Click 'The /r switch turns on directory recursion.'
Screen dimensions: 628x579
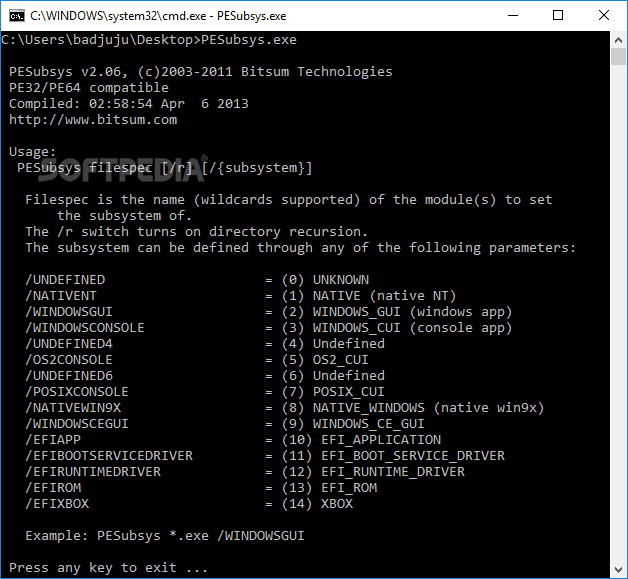[x=196, y=232]
